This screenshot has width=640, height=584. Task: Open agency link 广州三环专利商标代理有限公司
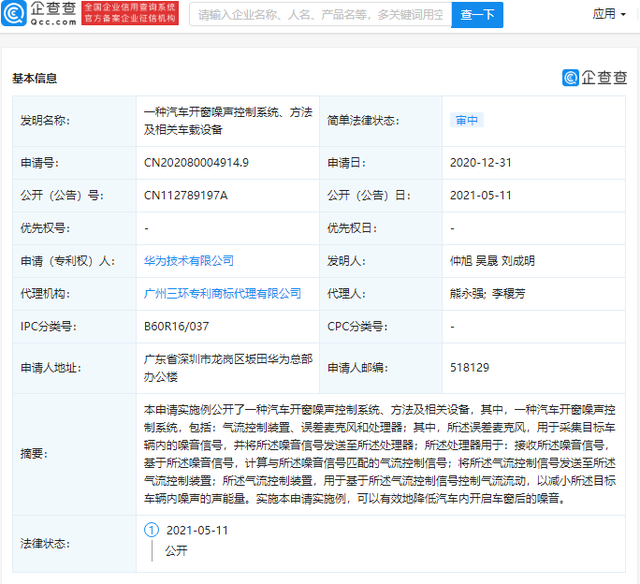pyautogui.click(x=222, y=293)
